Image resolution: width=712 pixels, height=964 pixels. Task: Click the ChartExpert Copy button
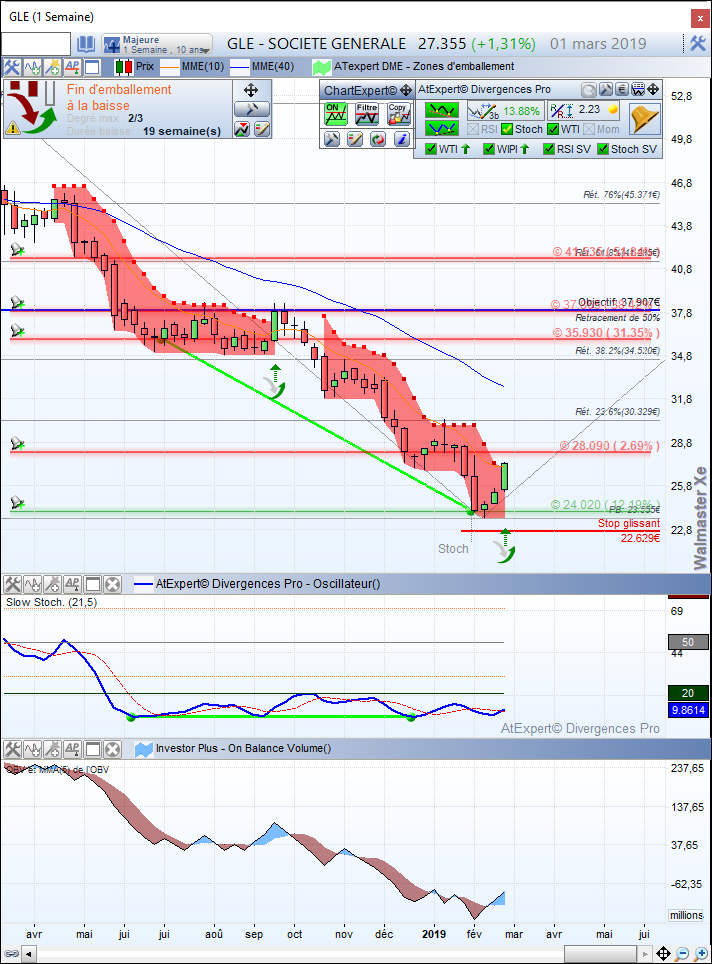pos(398,114)
